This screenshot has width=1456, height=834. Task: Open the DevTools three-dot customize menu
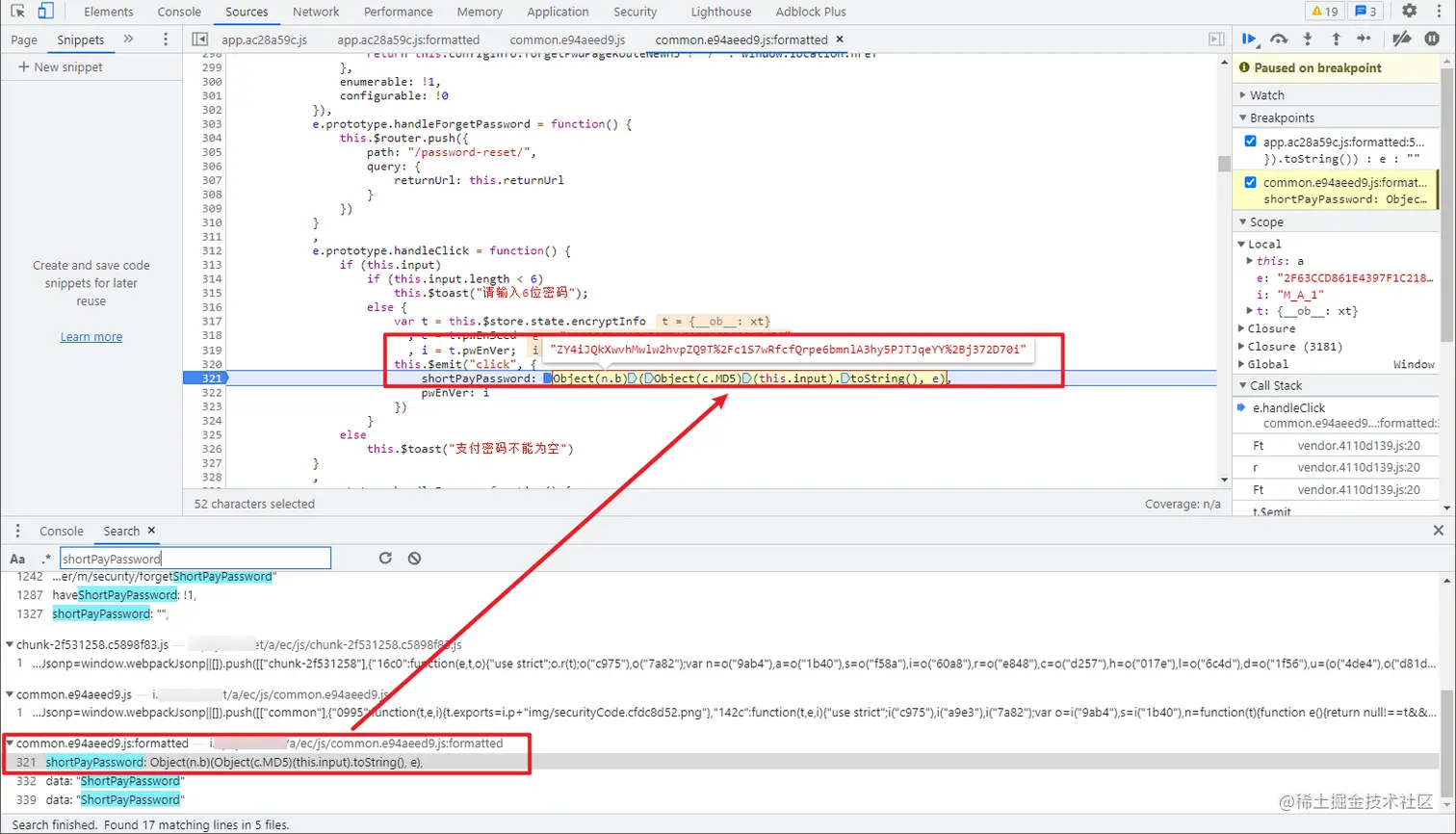tap(1437, 11)
